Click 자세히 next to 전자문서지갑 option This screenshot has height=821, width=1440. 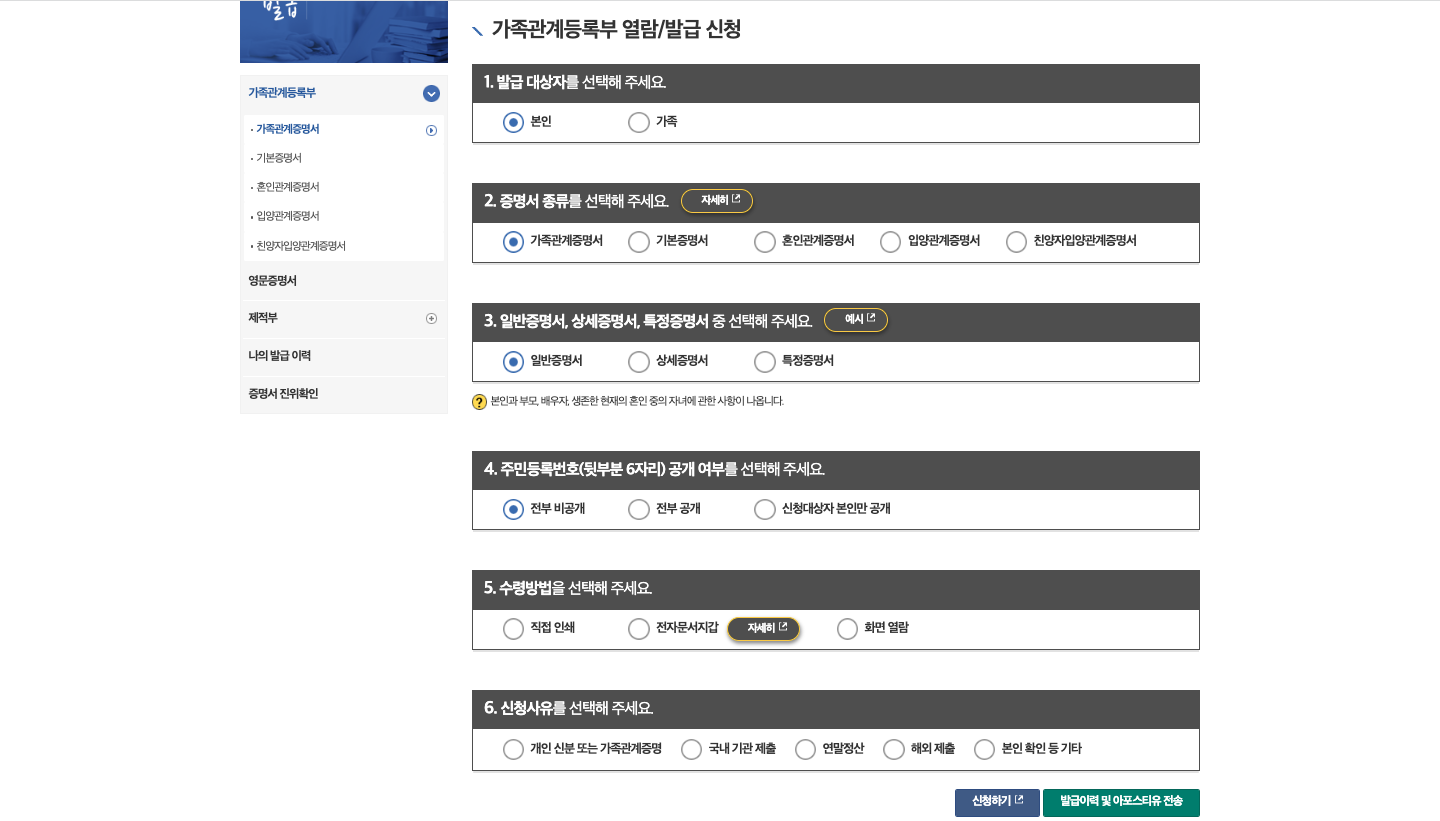point(763,628)
